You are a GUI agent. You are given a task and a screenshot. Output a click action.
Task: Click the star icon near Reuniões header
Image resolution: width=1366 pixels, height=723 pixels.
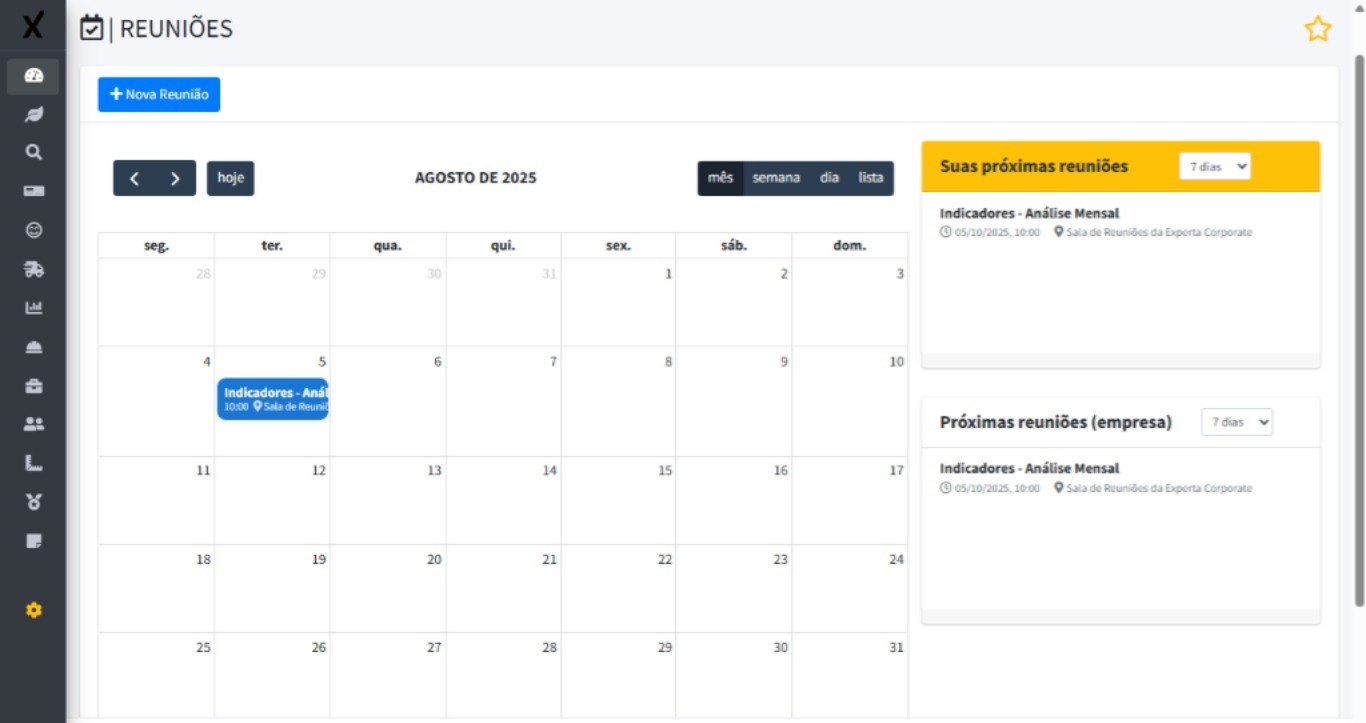tap(1318, 28)
